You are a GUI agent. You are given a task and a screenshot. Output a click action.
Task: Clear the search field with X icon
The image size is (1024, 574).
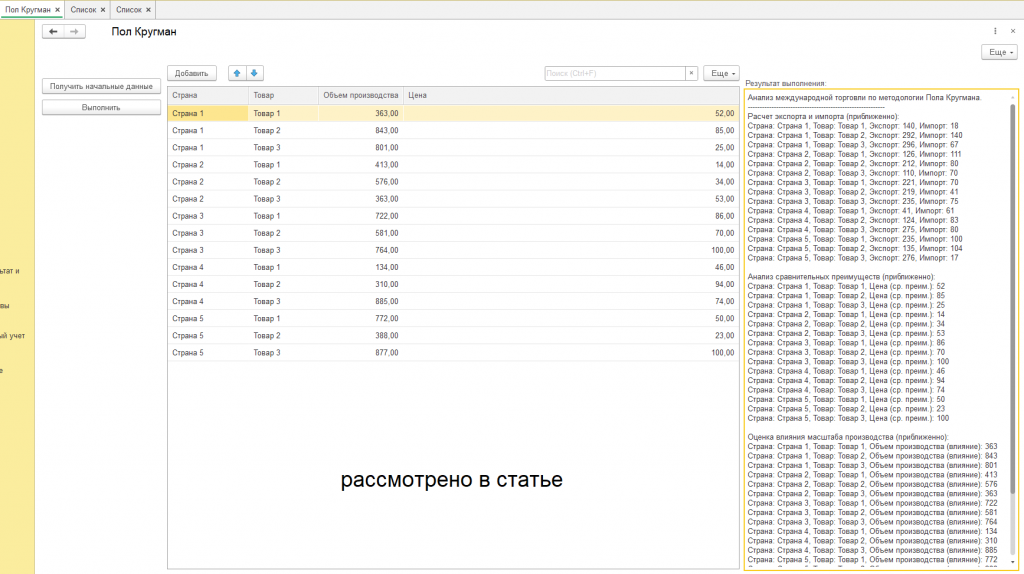pyautogui.click(x=691, y=73)
